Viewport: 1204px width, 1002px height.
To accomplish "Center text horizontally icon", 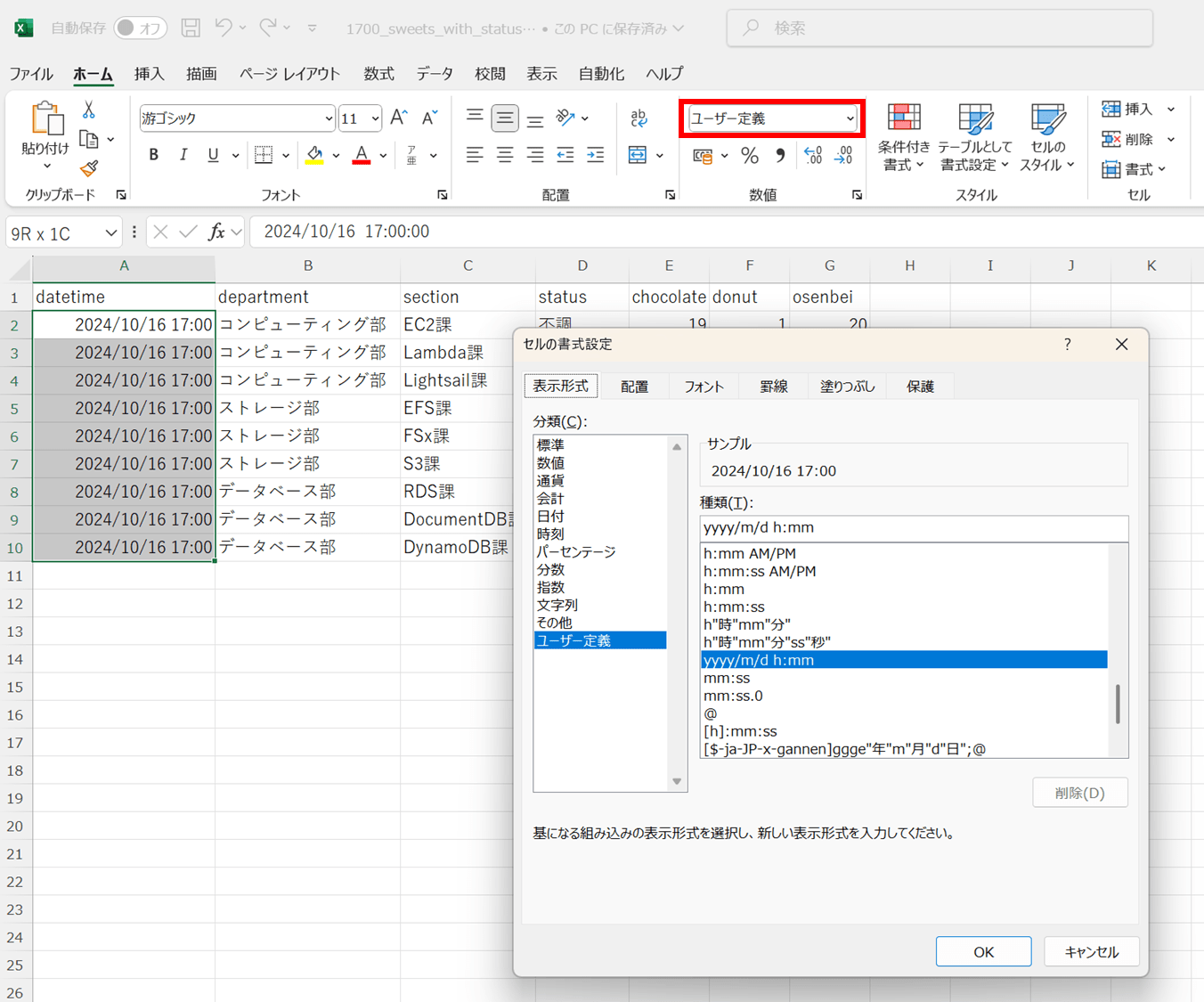I will pos(505,155).
